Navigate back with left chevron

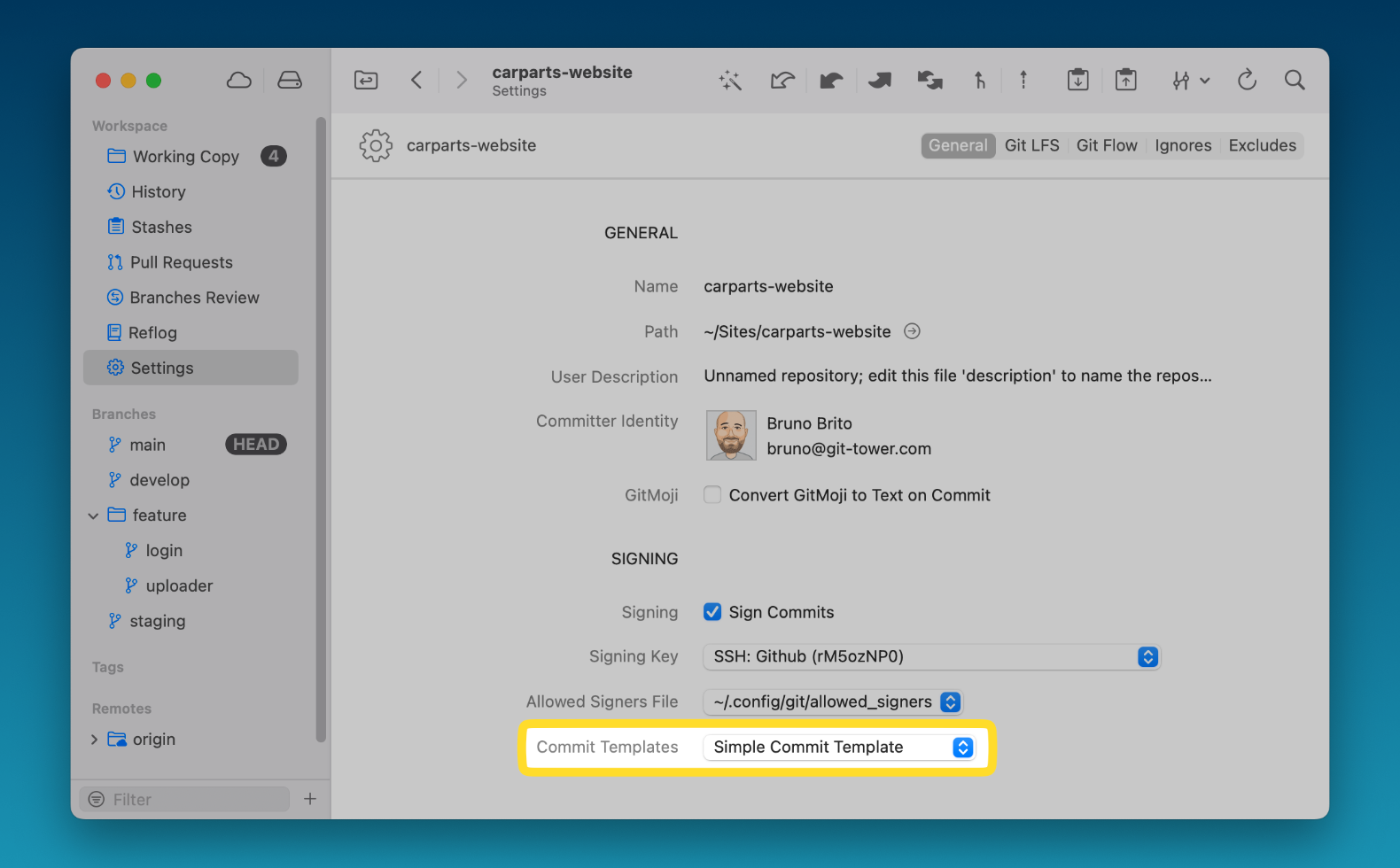pos(416,81)
